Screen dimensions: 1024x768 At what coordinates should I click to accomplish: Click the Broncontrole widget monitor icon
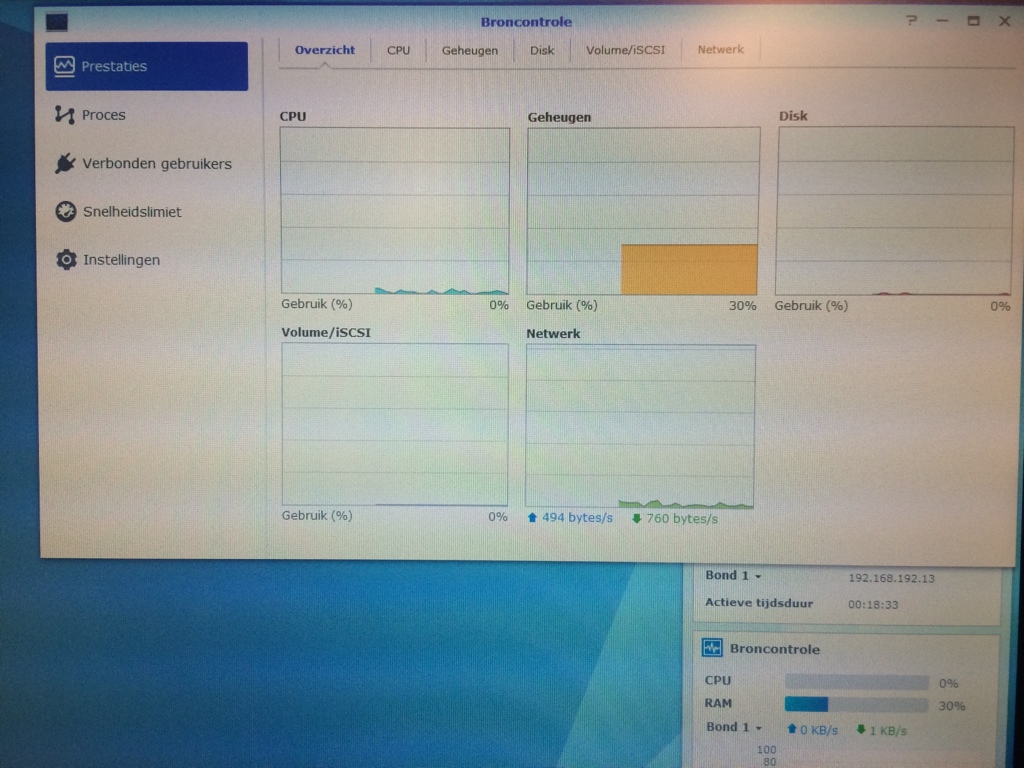[x=712, y=648]
